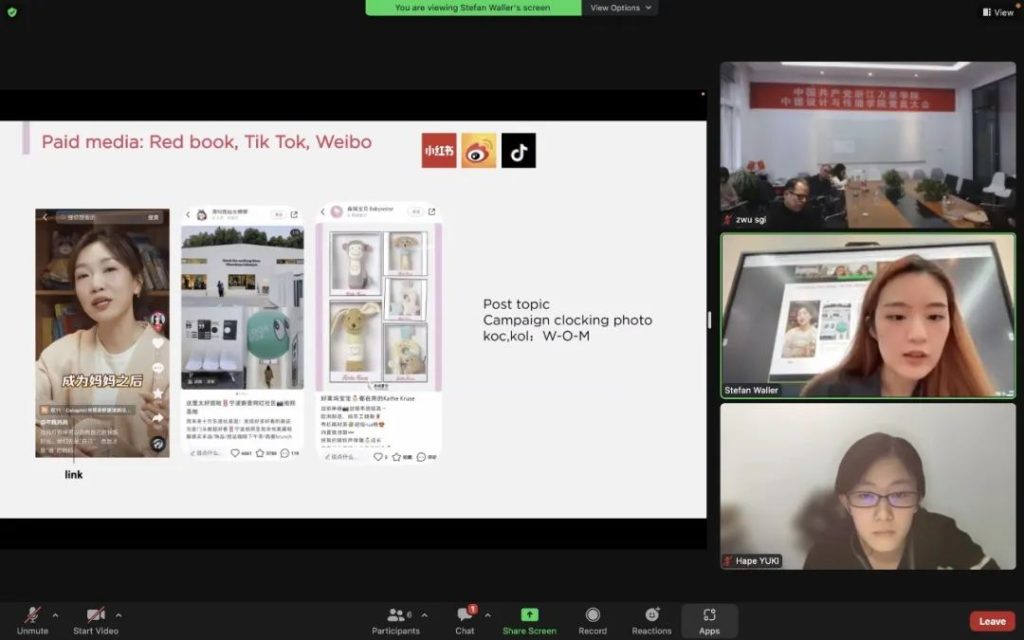Expand the arrow beside Participants
Screen dimensions: 1024x640
pyautogui.click(x=424, y=615)
